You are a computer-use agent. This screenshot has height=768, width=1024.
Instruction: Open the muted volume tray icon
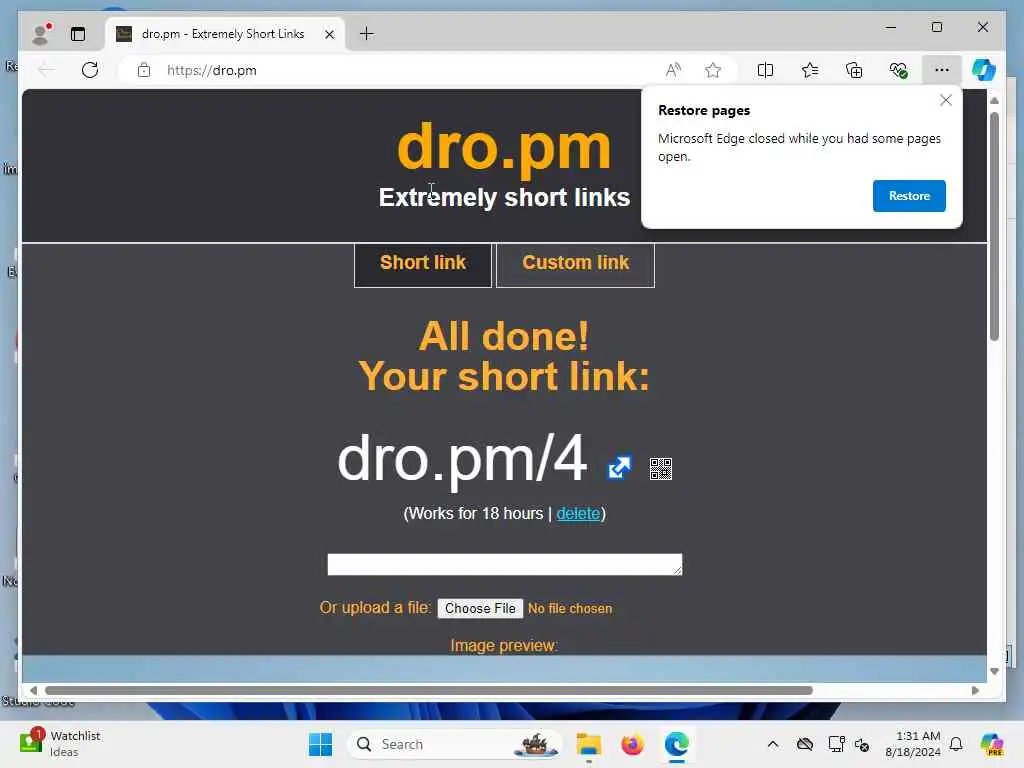click(862, 744)
